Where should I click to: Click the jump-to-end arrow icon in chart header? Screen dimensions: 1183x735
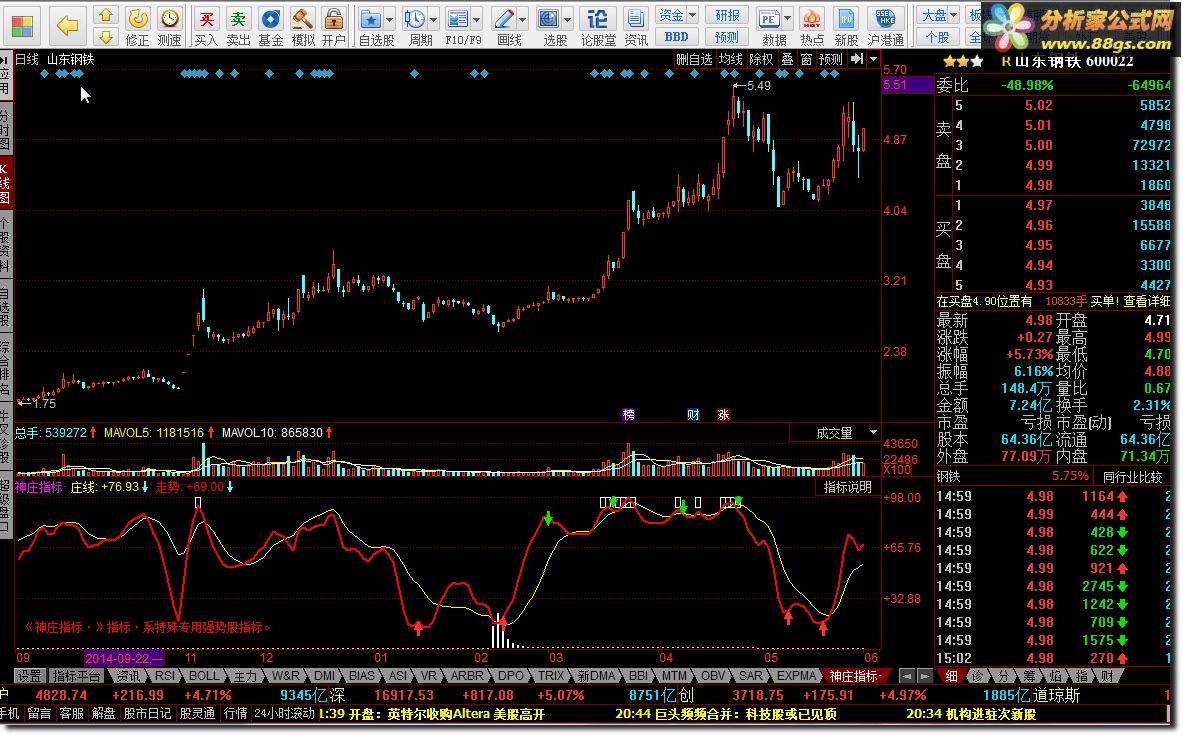click(857, 59)
